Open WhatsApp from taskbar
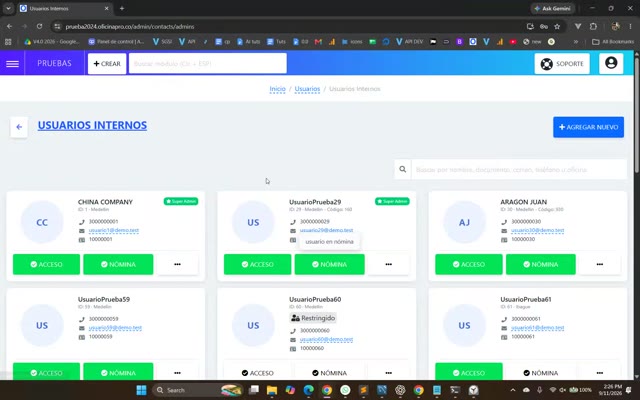Viewport: 640px width, 400px height. (345, 390)
